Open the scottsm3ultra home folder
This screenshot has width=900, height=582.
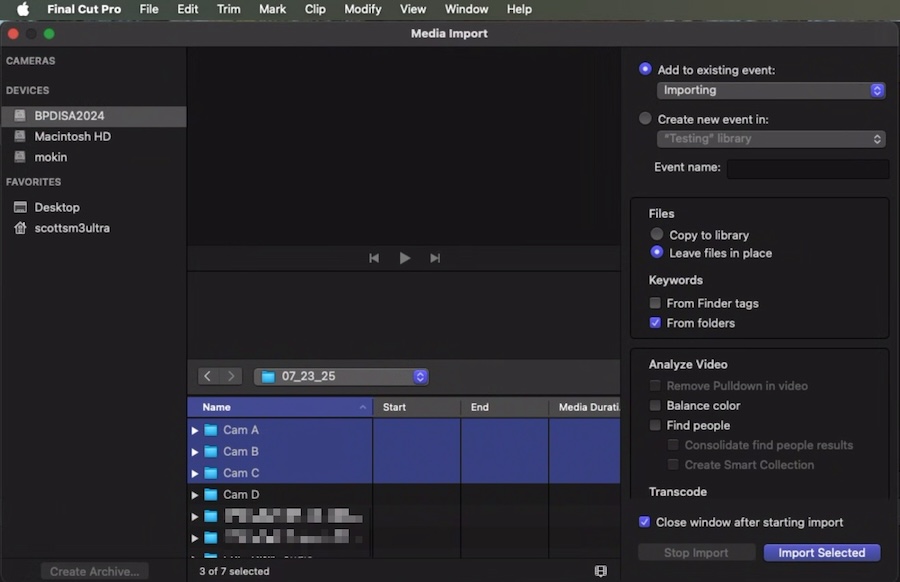(94, 228)
